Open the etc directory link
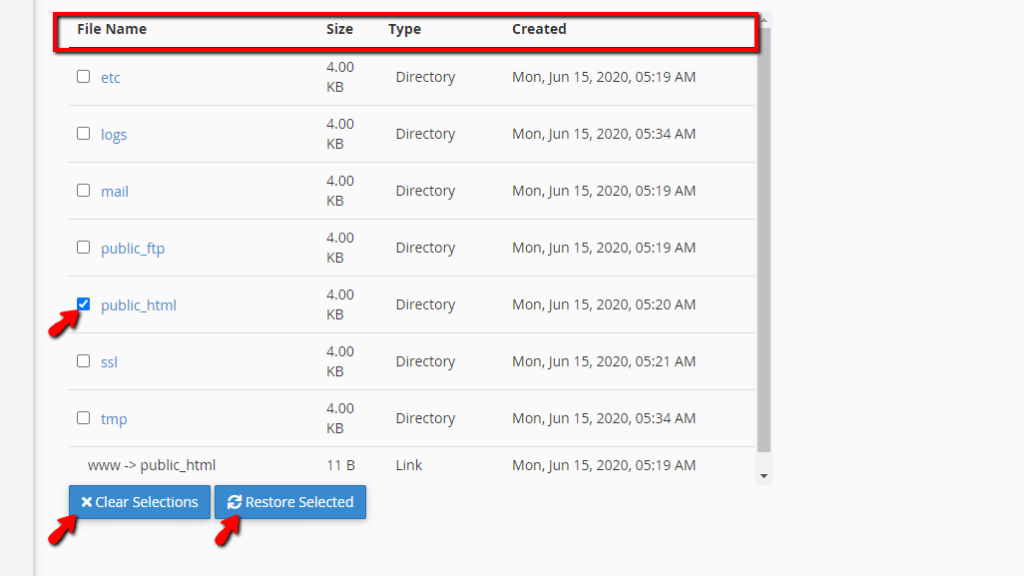 (x=110, y=78)
